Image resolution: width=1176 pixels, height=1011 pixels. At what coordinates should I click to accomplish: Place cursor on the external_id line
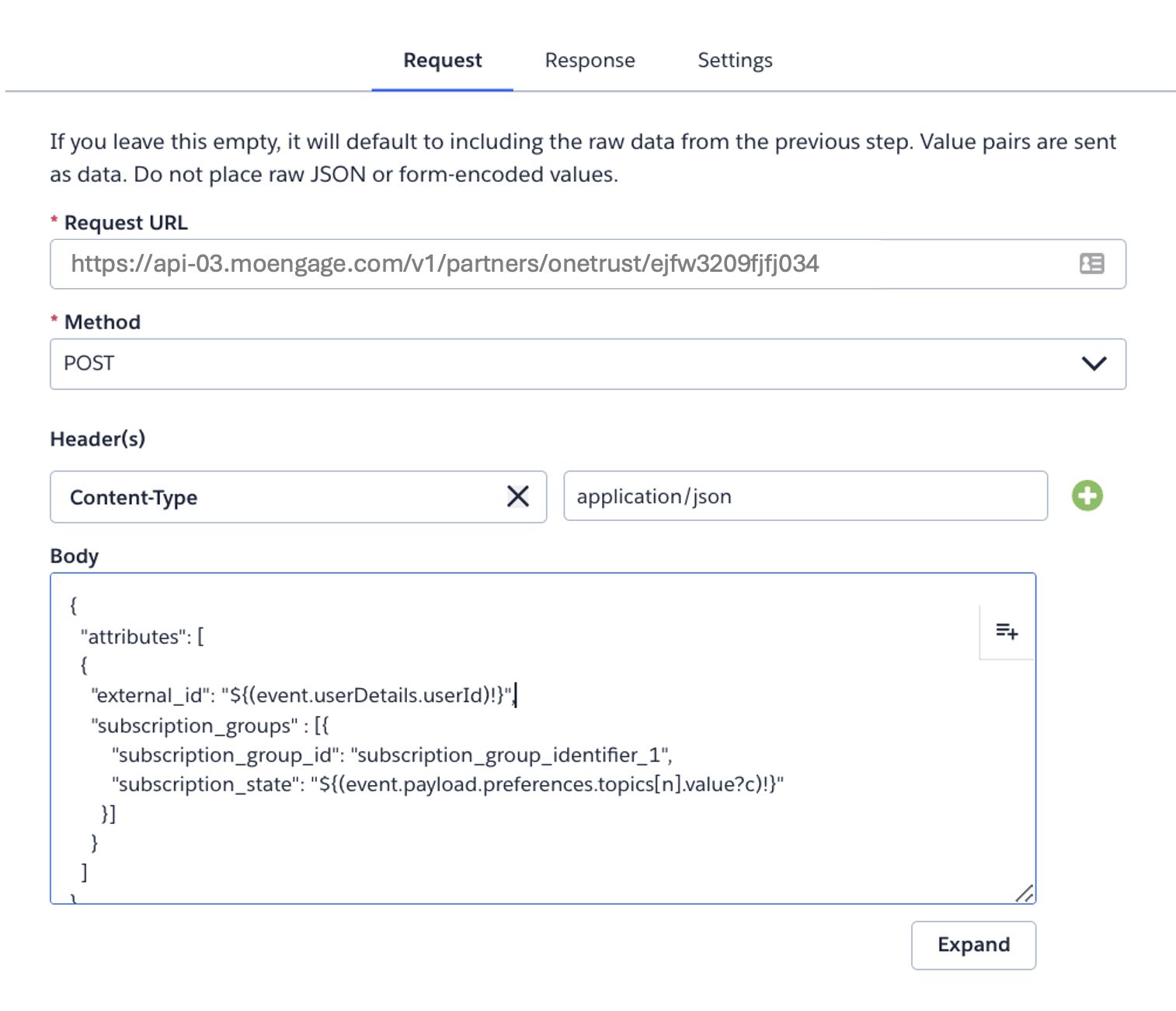(303, 696)
